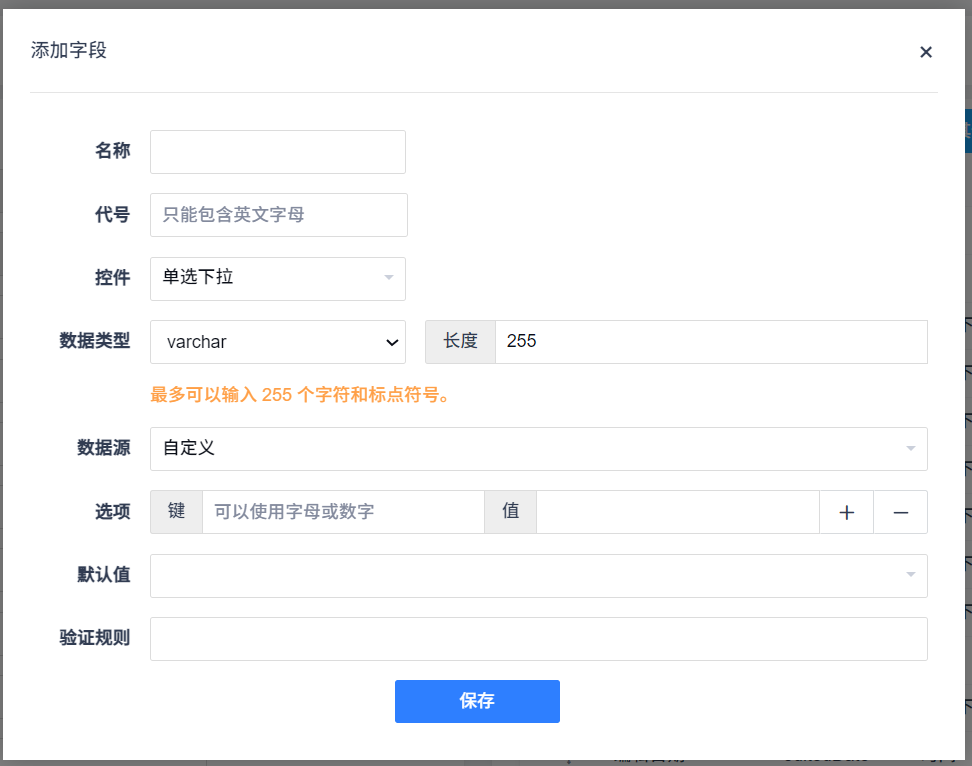Click the 代号 input field

tap(279, 215)
